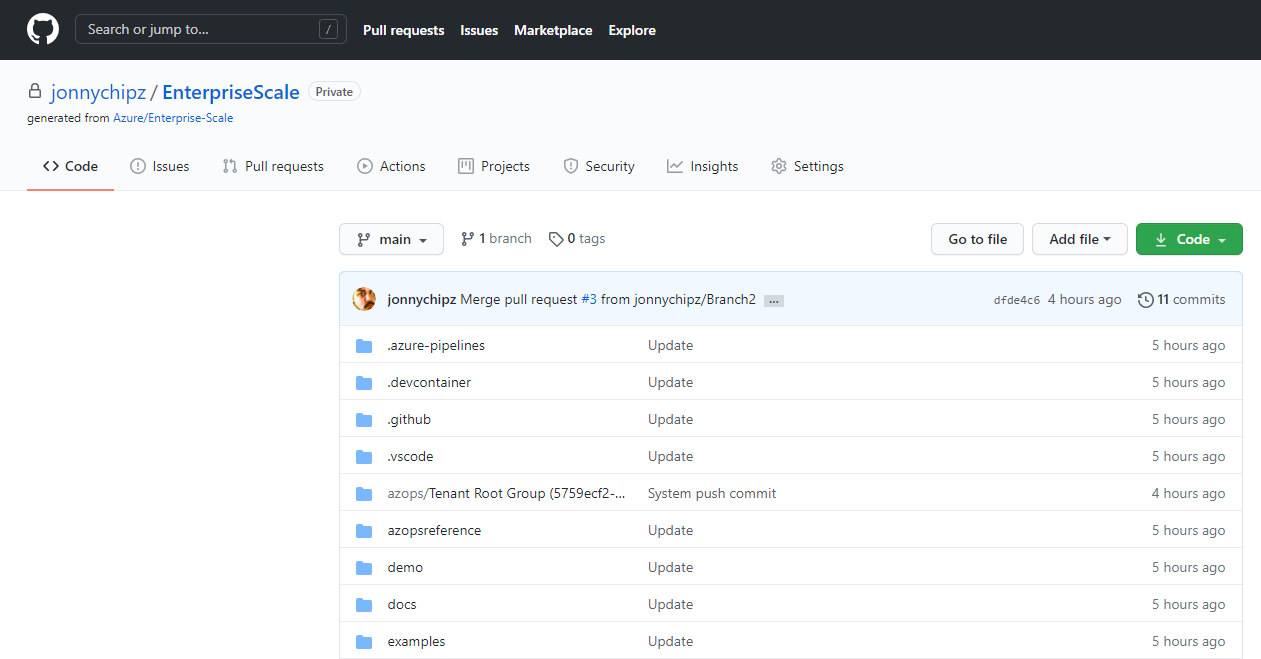1261x659 pixels.
Task: Open the Add file dropdown
Action: click(1079, 239)
